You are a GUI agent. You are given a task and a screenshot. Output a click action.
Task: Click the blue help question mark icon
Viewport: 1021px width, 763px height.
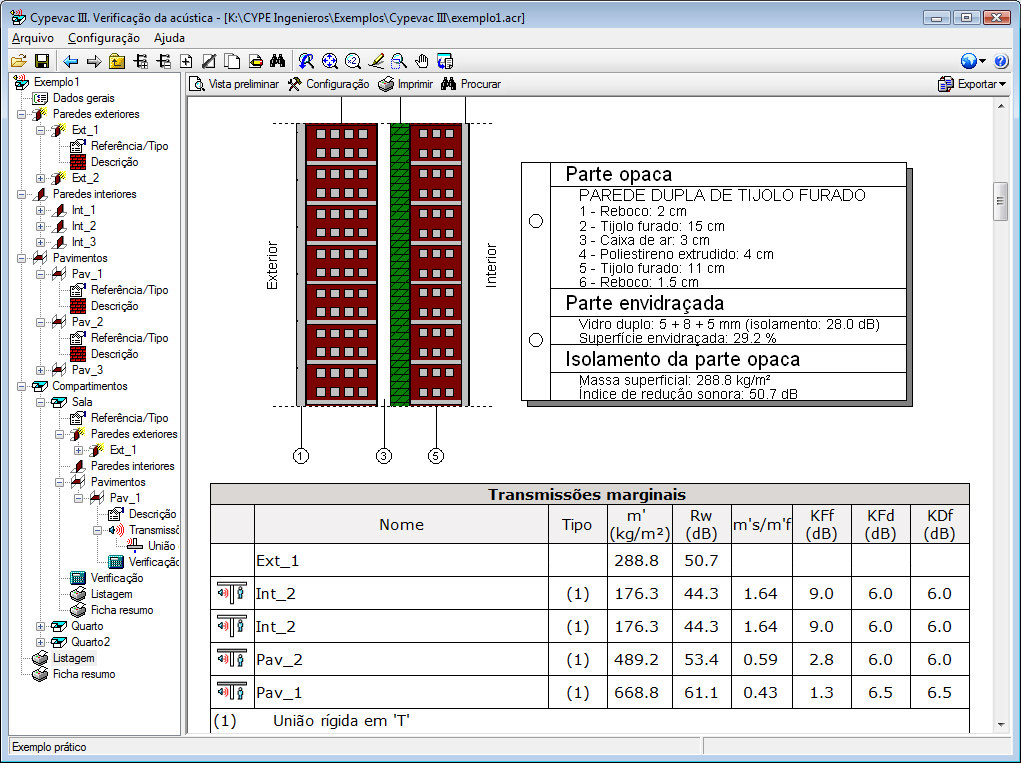point(1001,61)
